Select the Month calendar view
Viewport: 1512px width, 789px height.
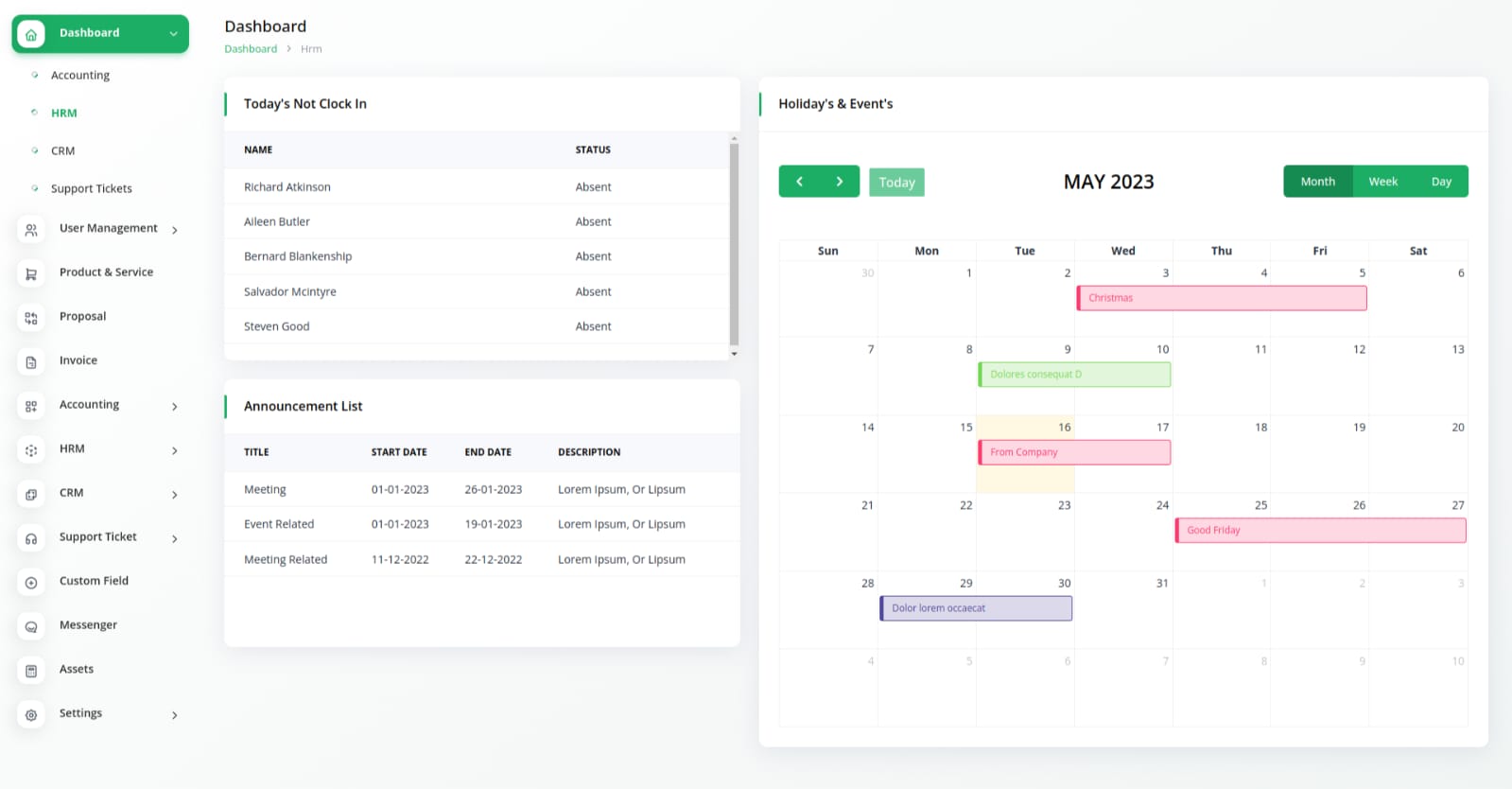(x=1317, y=182)
